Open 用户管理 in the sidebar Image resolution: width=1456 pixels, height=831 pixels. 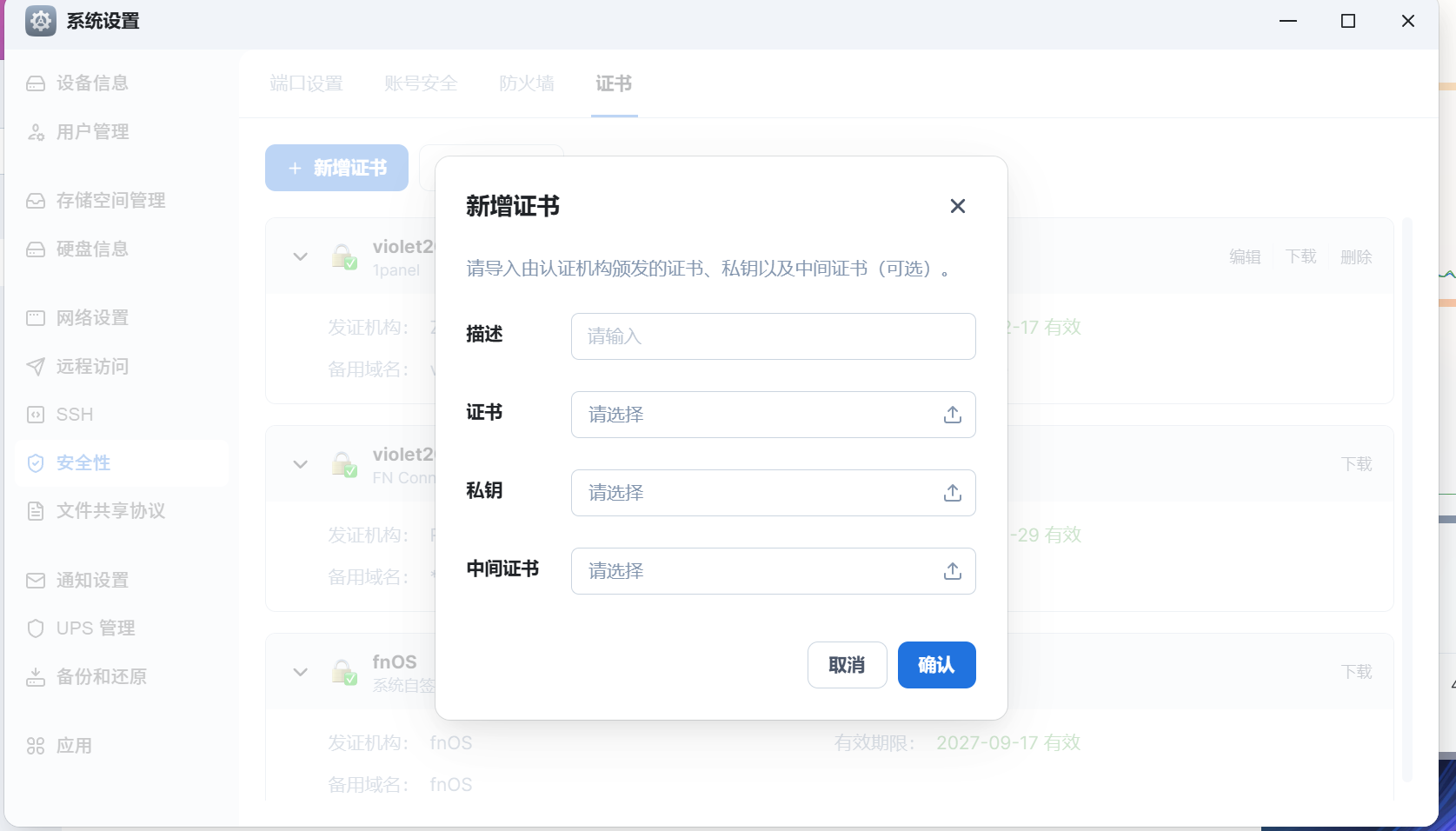pyautogui.click(x=92, y=132)
